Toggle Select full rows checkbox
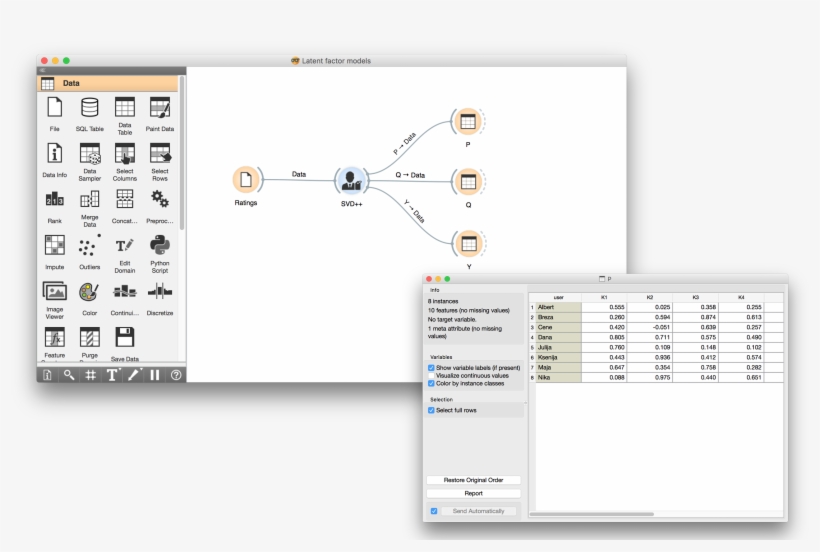The image size is (820, 552). (431, 410)
